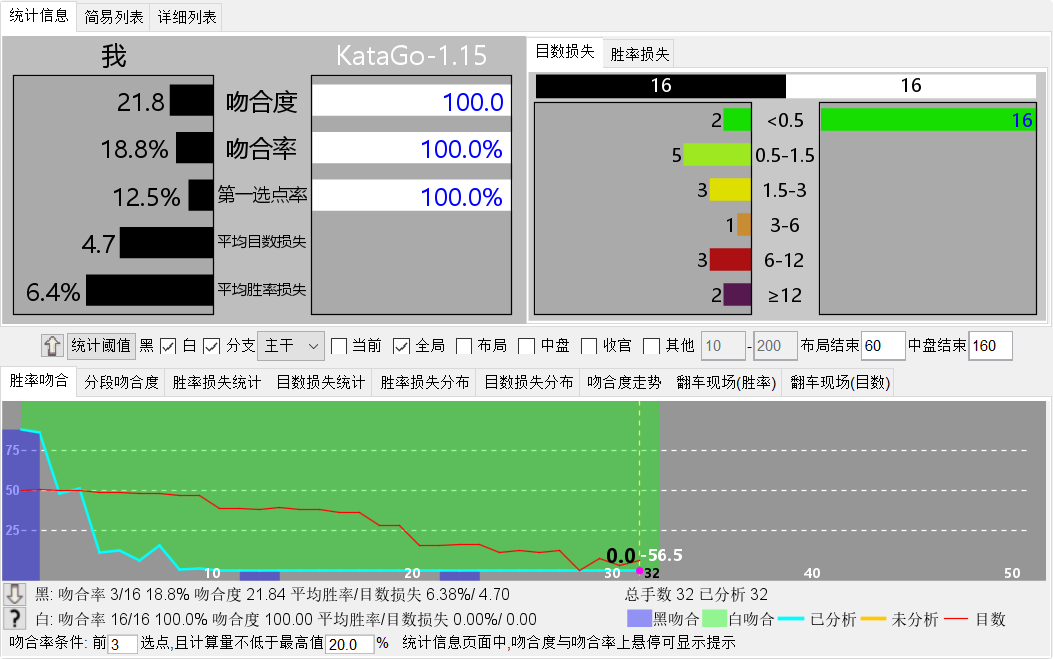Image resolution: width=1053 pixels, height=659 pixels.
Task: Click the white player's green bar showing 16
Action: [927, 120]
